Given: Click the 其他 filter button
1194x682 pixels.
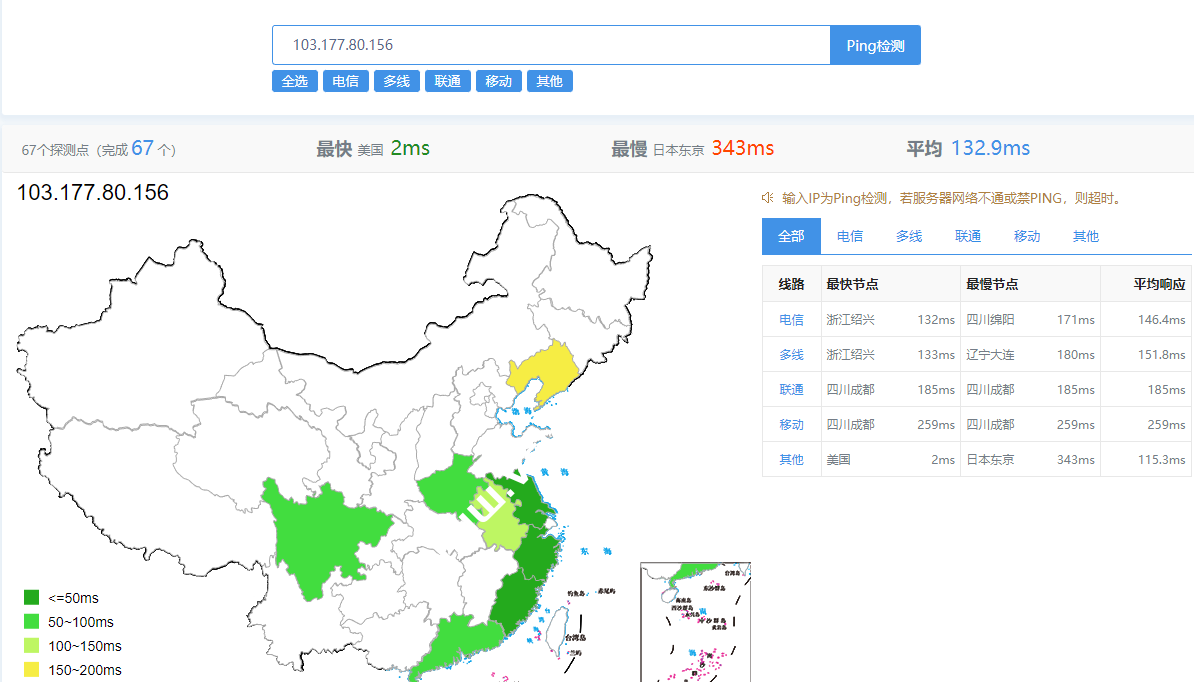Looking at the screenshot, I should (x=549, y=81).
